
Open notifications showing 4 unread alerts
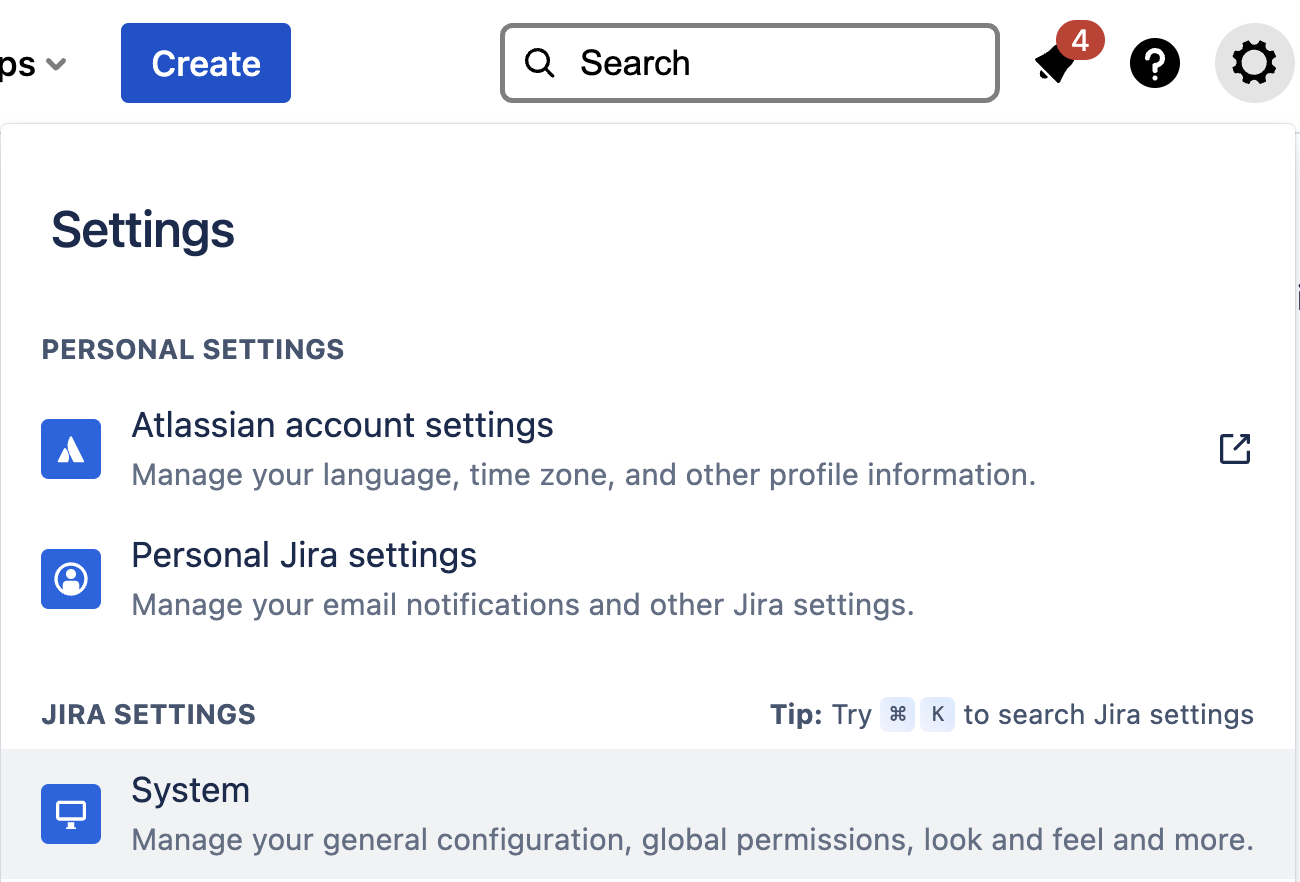1057,63
